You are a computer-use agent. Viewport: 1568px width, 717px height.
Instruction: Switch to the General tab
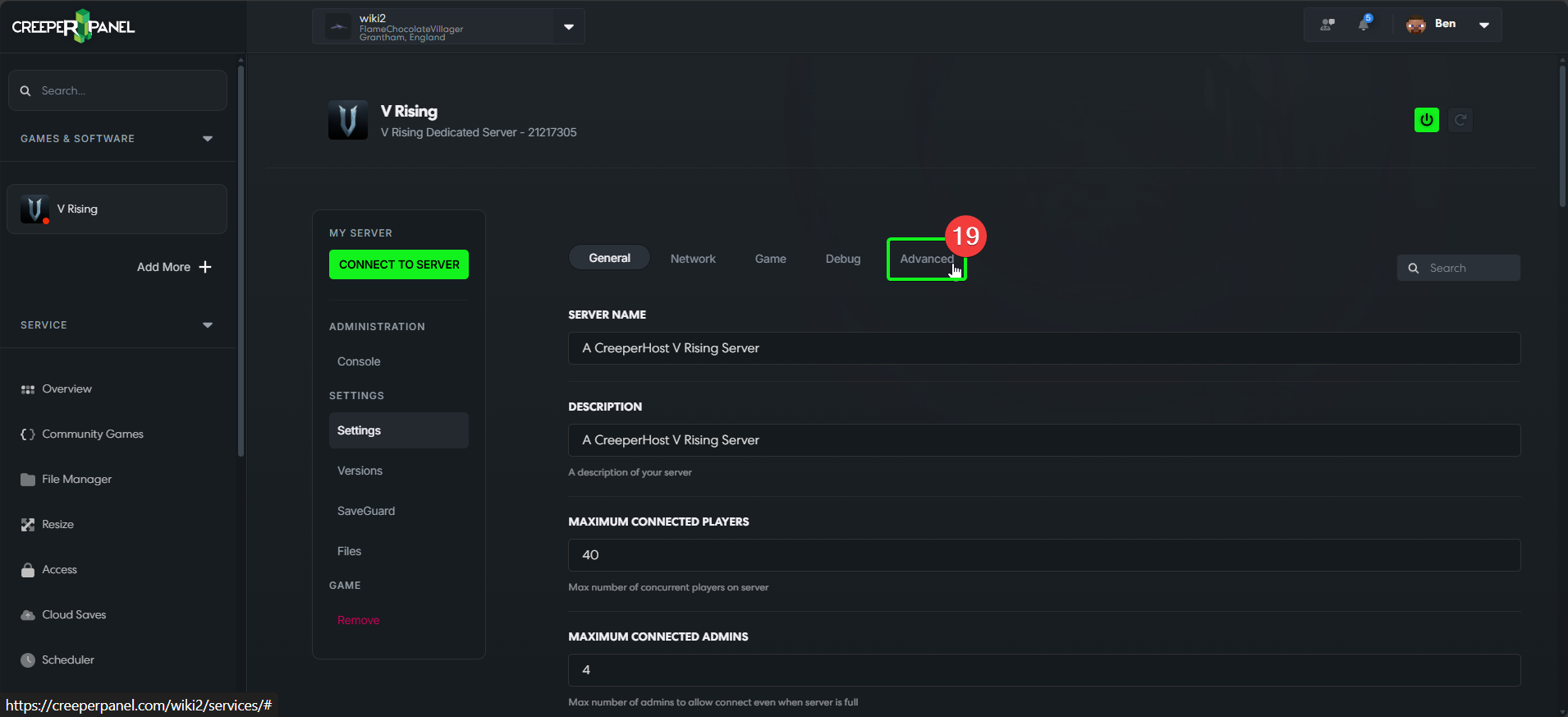click(609, 258)
